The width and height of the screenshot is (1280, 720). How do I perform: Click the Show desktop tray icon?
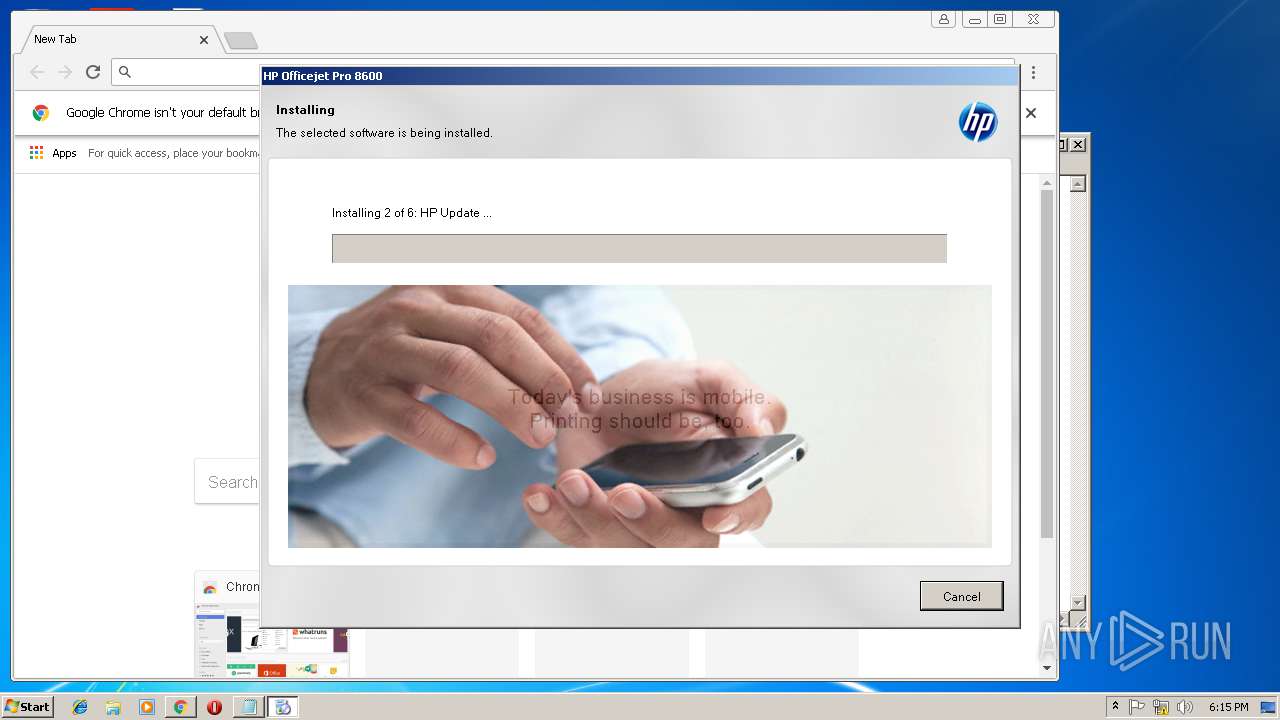(1268, 707)
